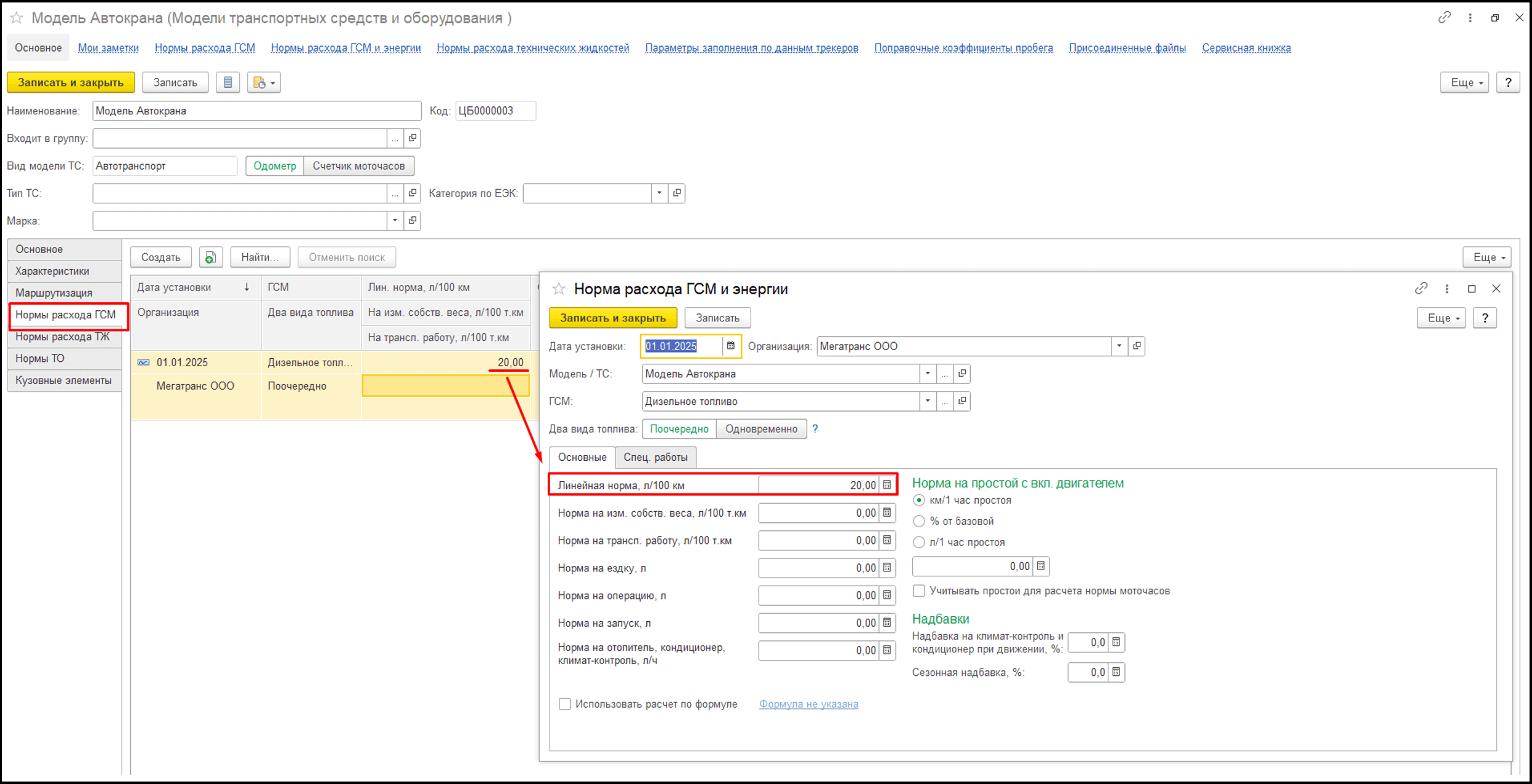Add model to favorites with star icon
The height and width of the screenshot is (784, 1532).
click(x=17, y=18)
